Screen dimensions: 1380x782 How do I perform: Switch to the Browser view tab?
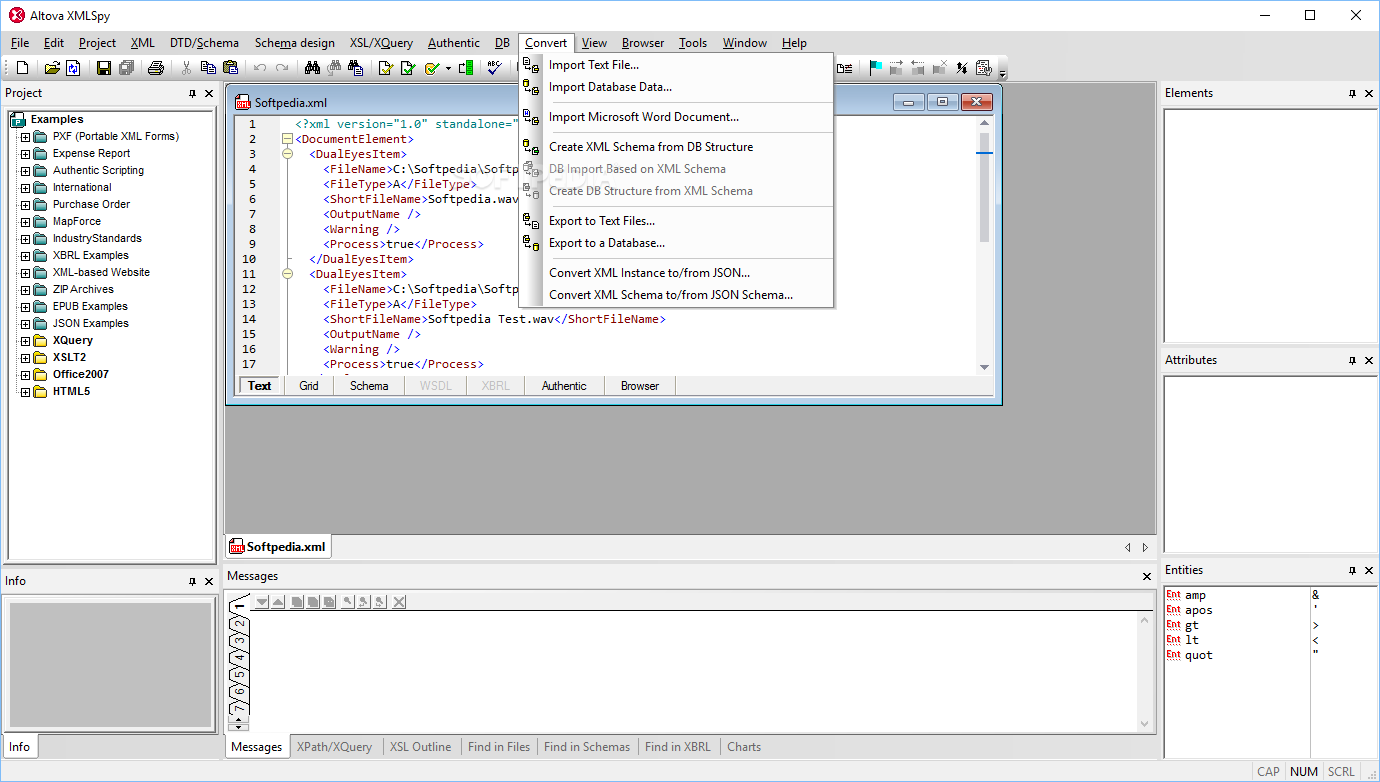(x=640, y=386)
